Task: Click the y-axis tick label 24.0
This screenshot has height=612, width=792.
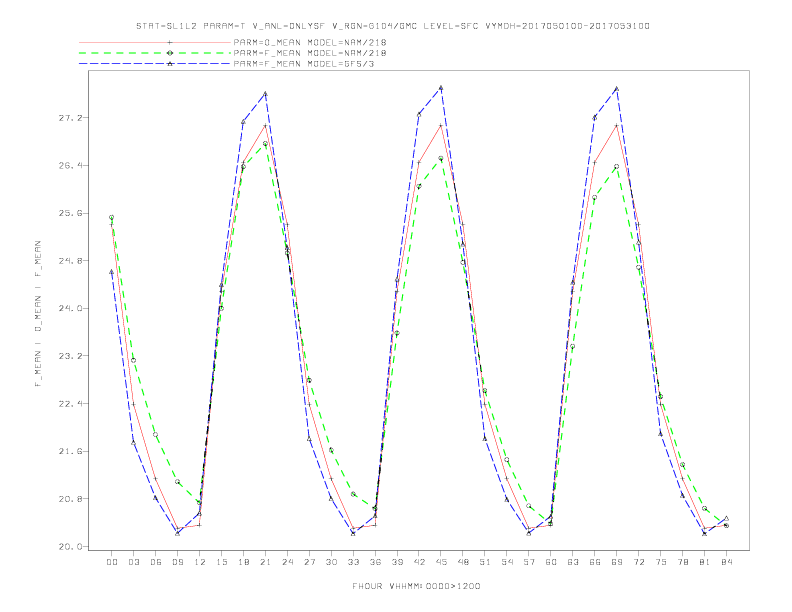Action: 69,308
